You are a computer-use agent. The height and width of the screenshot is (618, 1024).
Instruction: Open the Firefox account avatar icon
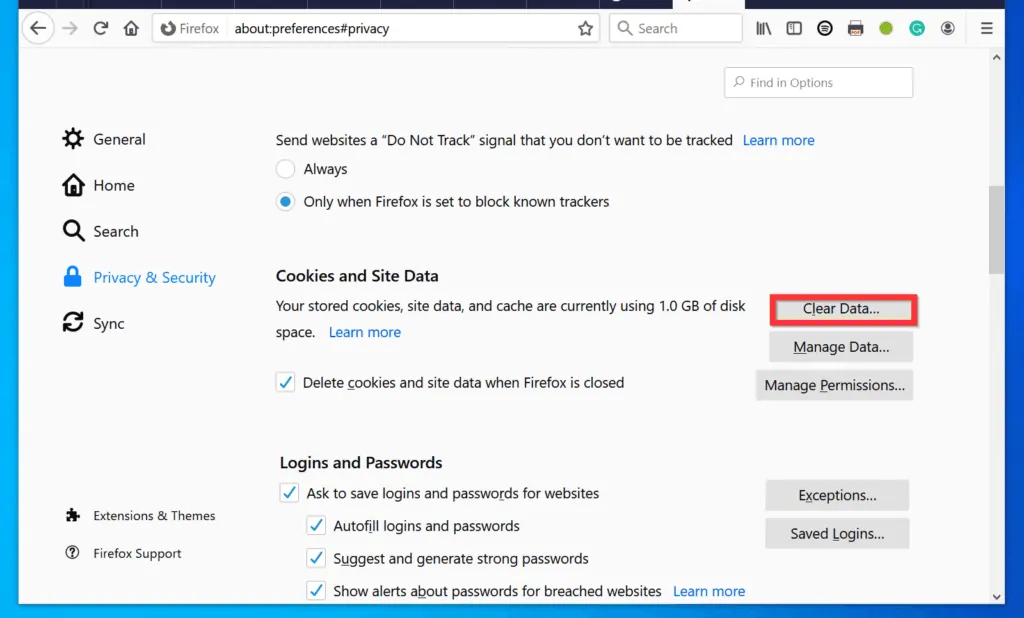click(947, 29)
